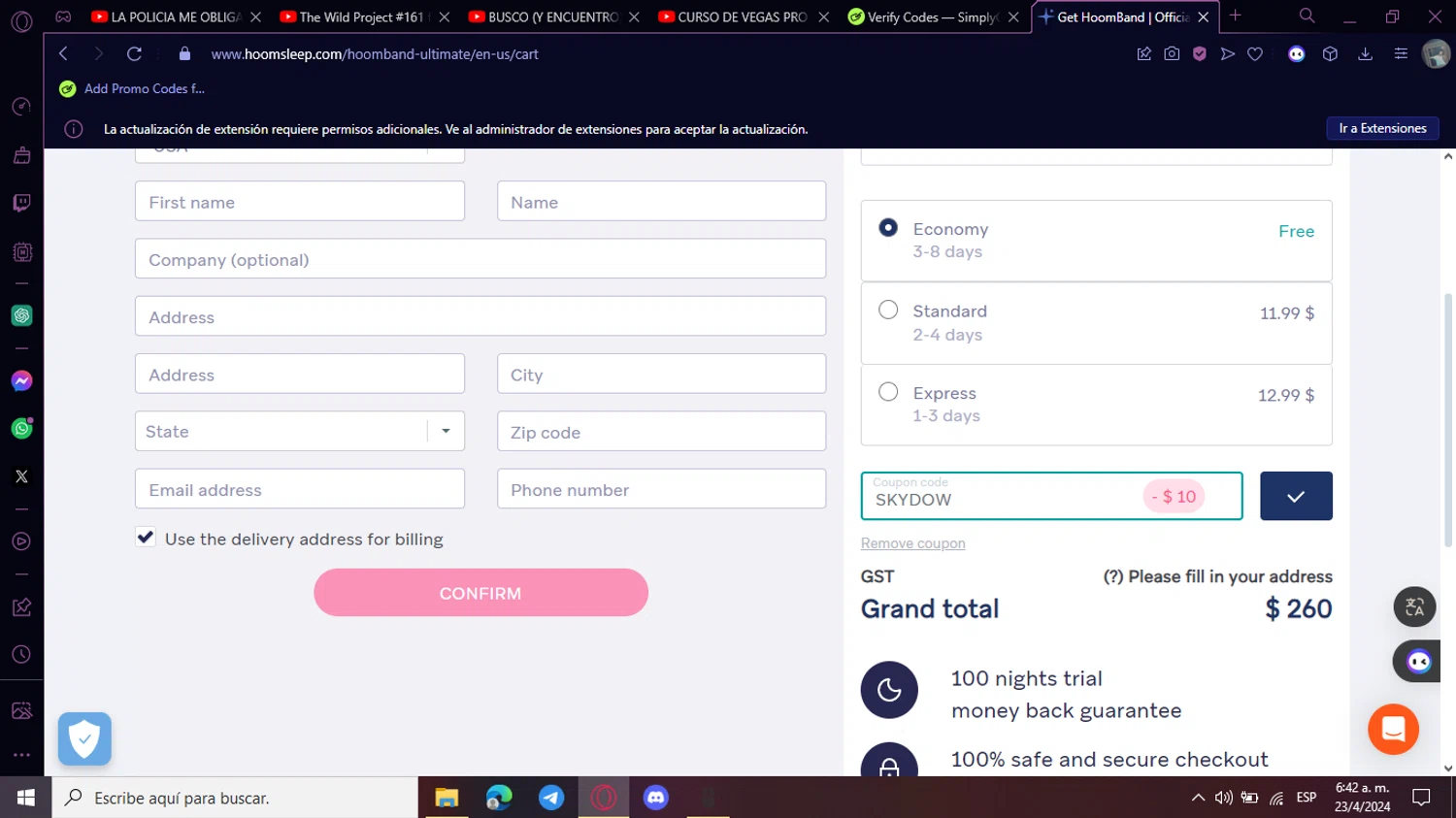
Task: Expand the State dropdown
Action: click(446, 431)
